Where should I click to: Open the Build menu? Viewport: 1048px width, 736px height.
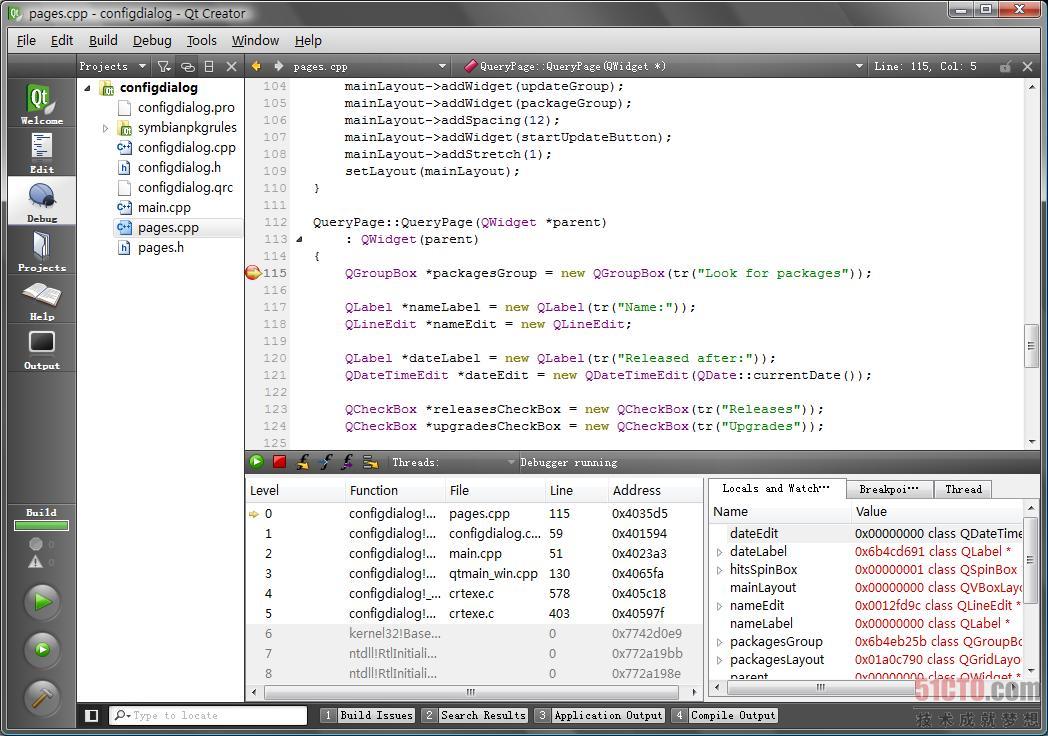point(103,41)
